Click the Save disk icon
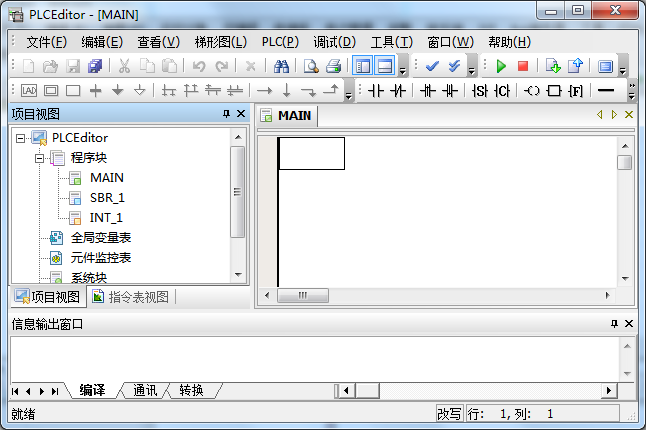Viewport: 646px width, 430px height. click(x=73, y=66)
